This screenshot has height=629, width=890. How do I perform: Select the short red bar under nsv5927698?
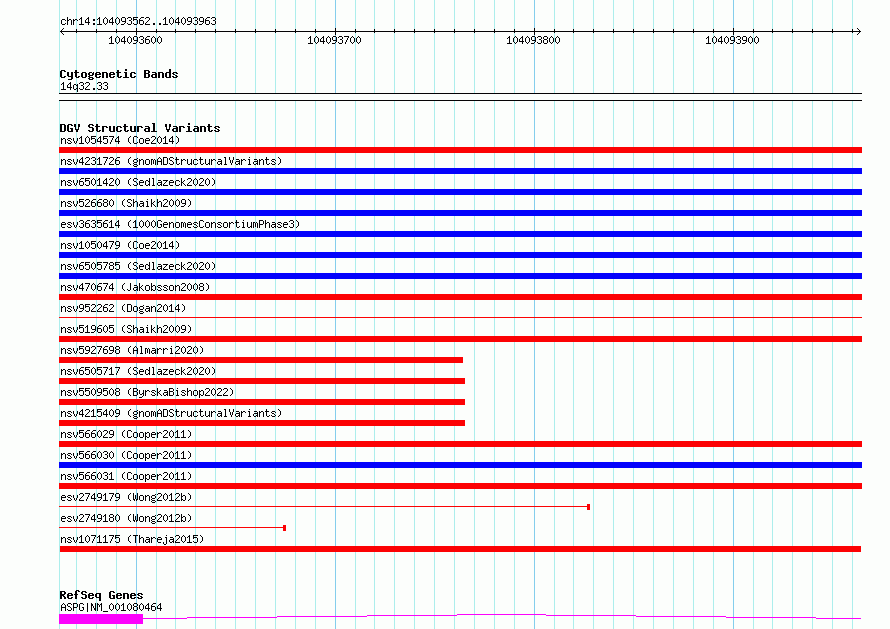click(x=261, y=360)
